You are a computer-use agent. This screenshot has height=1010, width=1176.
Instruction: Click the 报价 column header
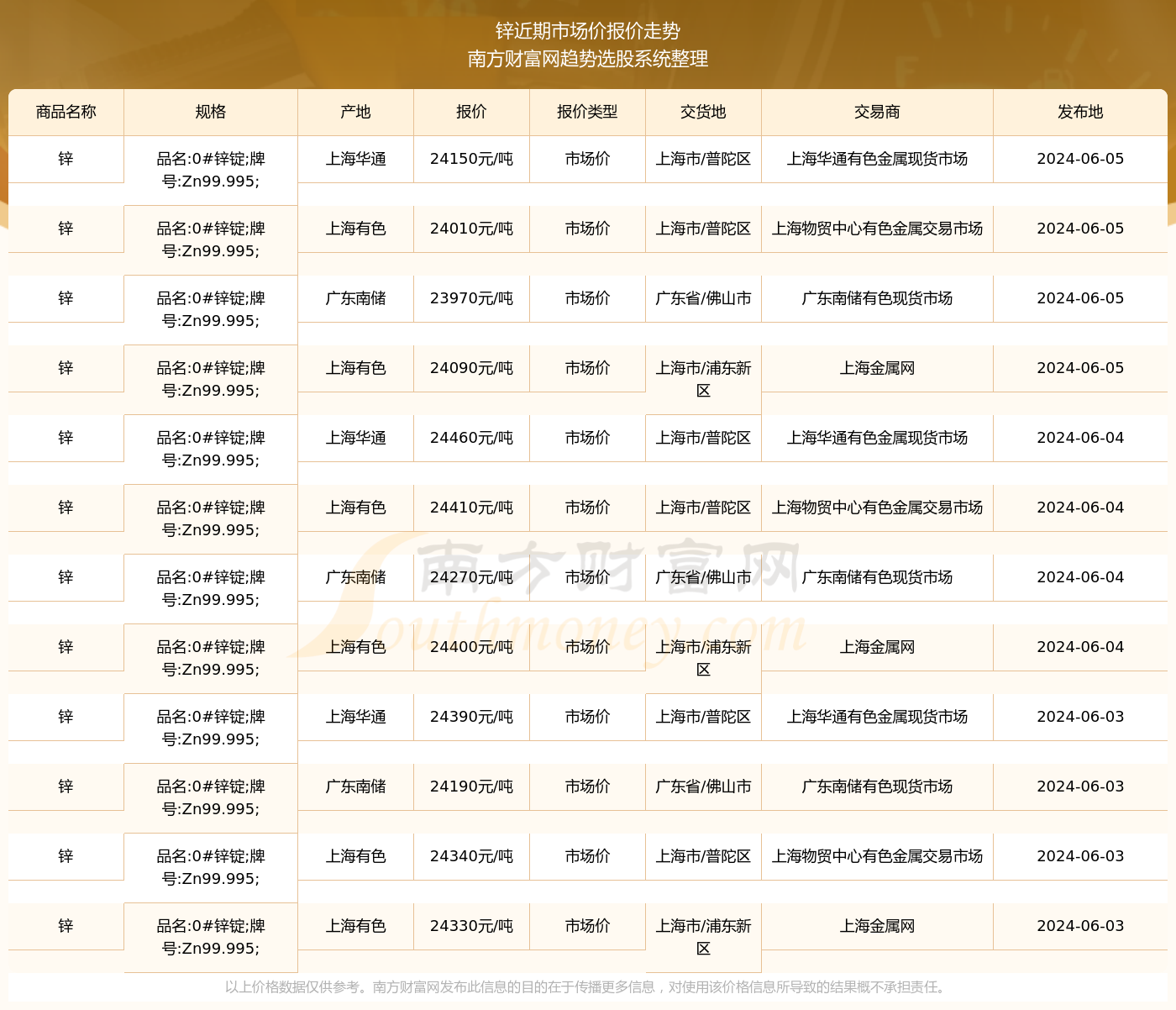click(471, 112)
